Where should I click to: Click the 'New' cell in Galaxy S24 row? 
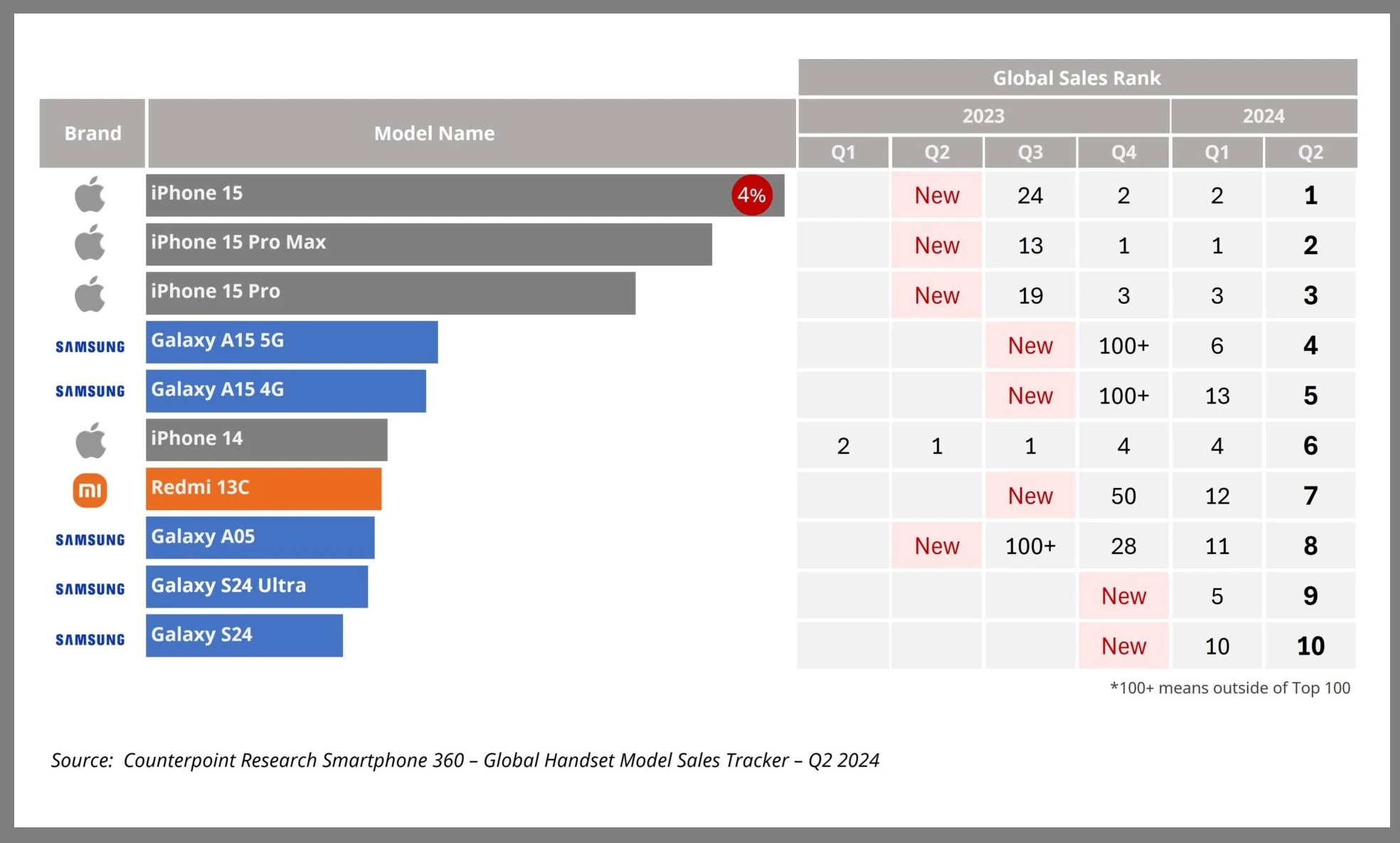click(x=1124, y=646)
